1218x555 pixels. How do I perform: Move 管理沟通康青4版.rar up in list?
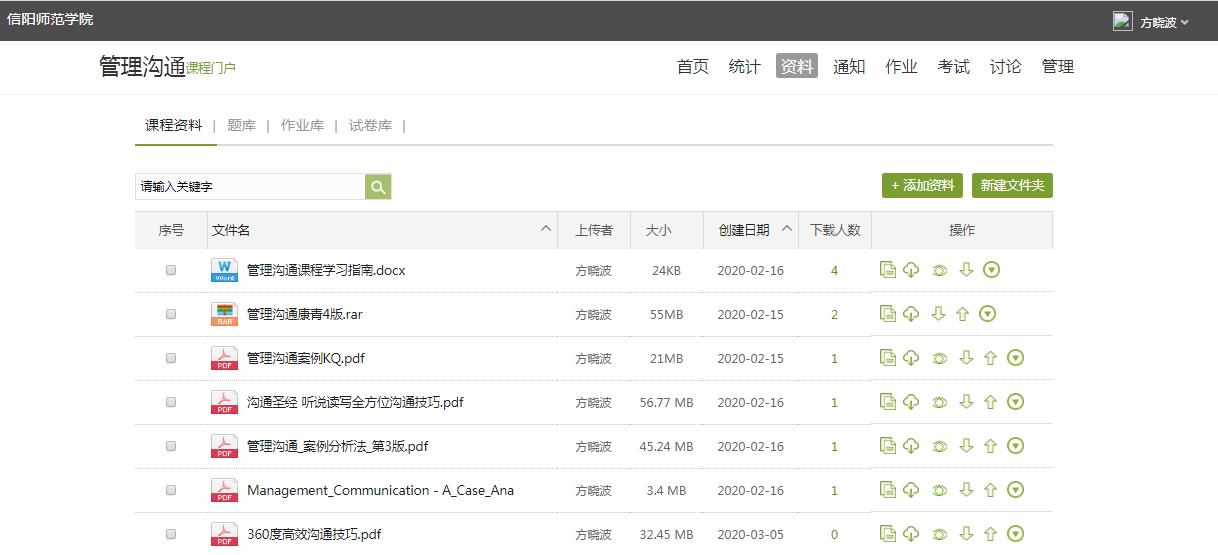[x=962, y=314]
